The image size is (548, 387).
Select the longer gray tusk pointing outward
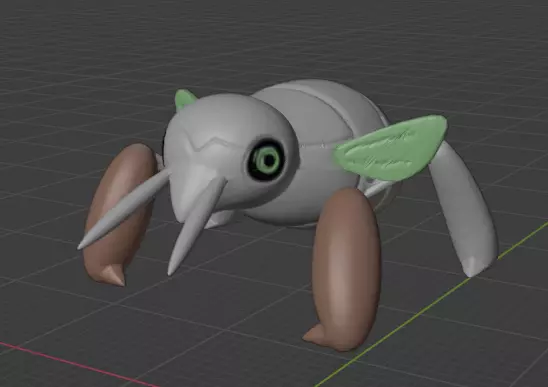(x=124, y=209)
